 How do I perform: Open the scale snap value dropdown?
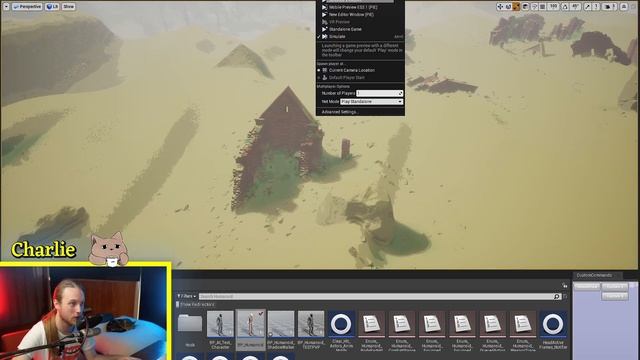pyautogui.click(x=596, y=7)
